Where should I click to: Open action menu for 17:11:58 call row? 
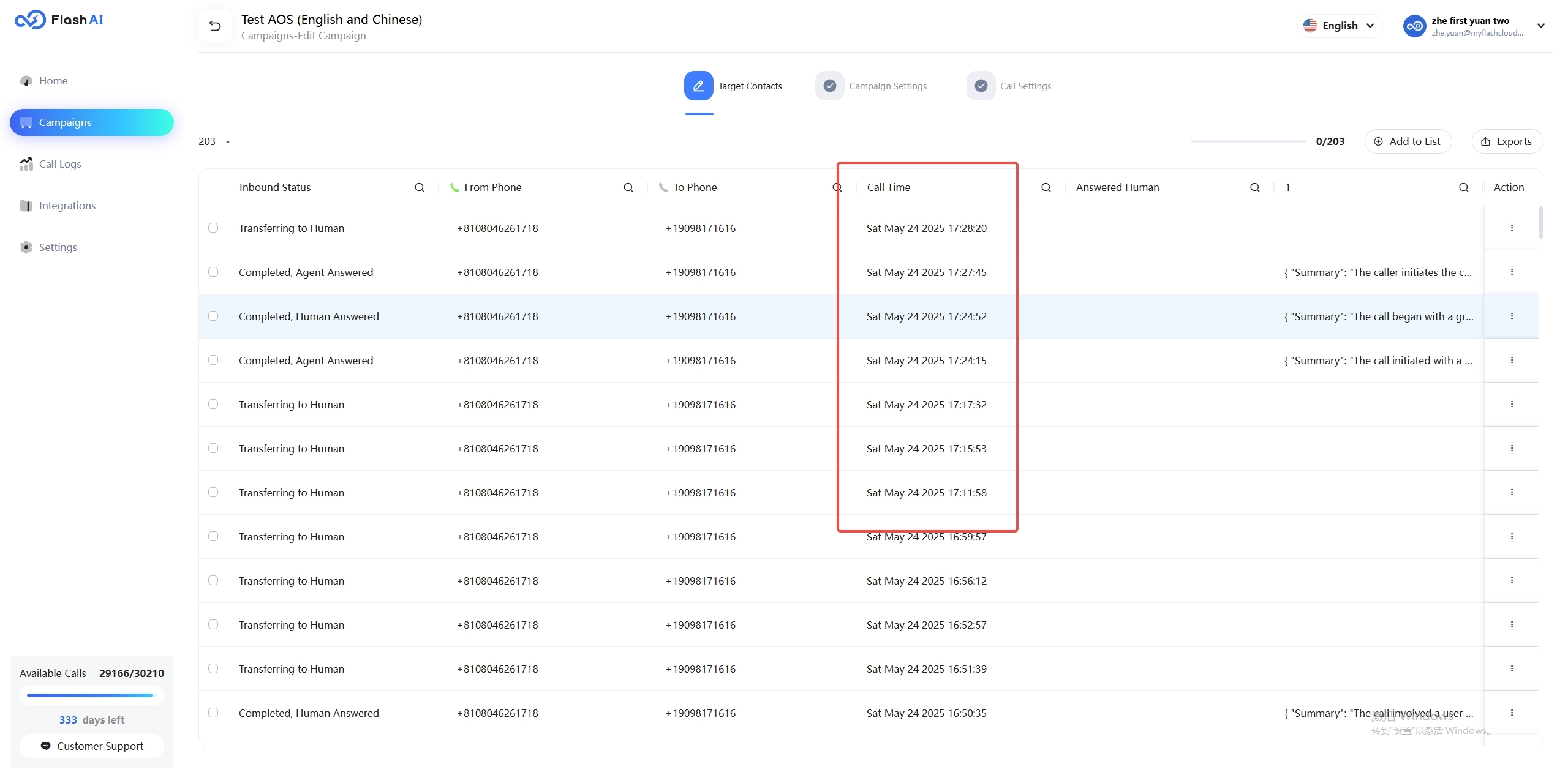point(1512,492)
